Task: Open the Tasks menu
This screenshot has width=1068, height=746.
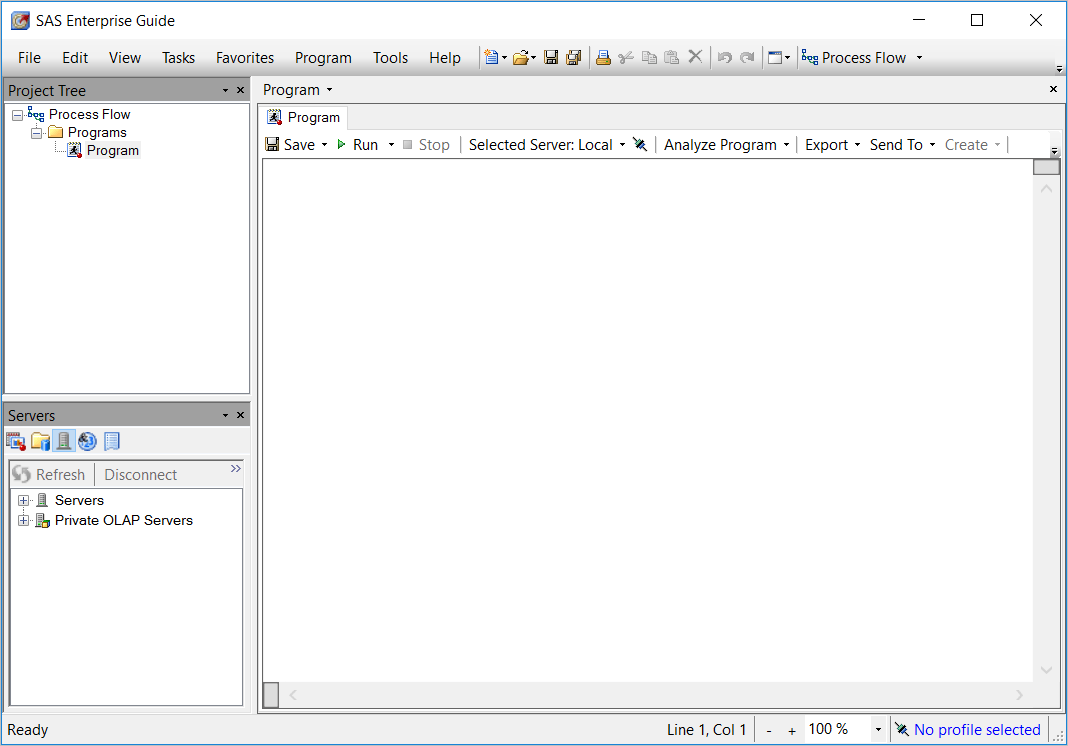Action: pos(178,58)
